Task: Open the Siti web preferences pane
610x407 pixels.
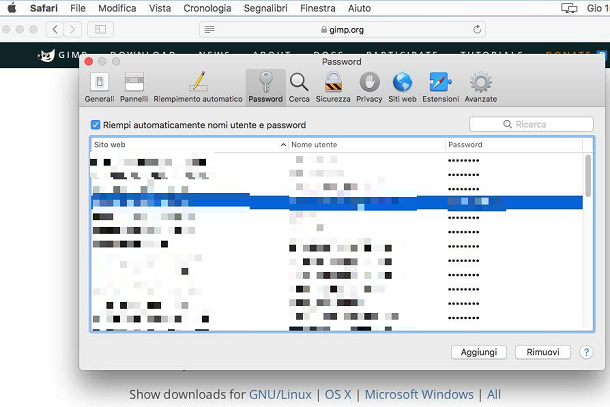Action: pyautogui.click(x=402, y=88)
